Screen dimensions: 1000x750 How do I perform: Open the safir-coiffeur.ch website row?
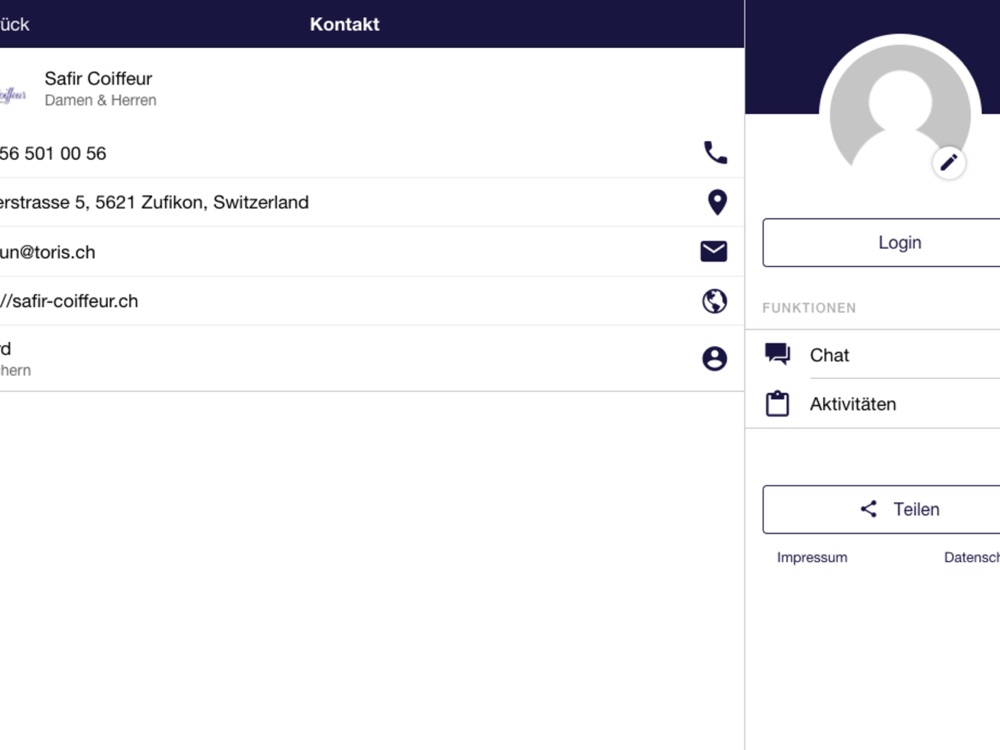tap(372, 301)
